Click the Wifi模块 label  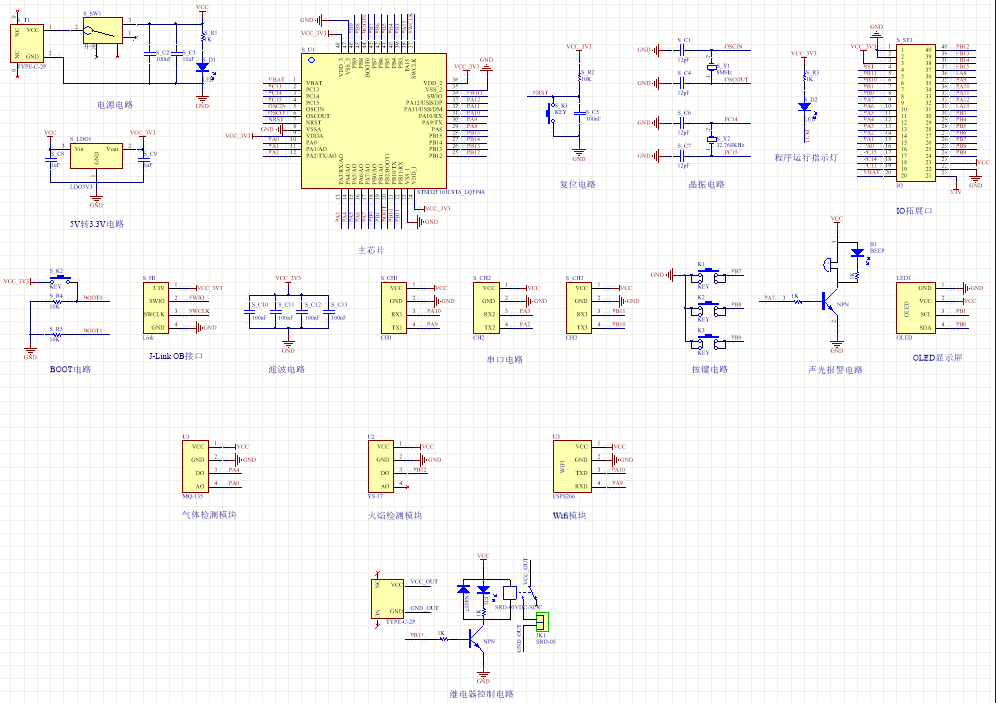pyautogui.click(x=569, y=515)
